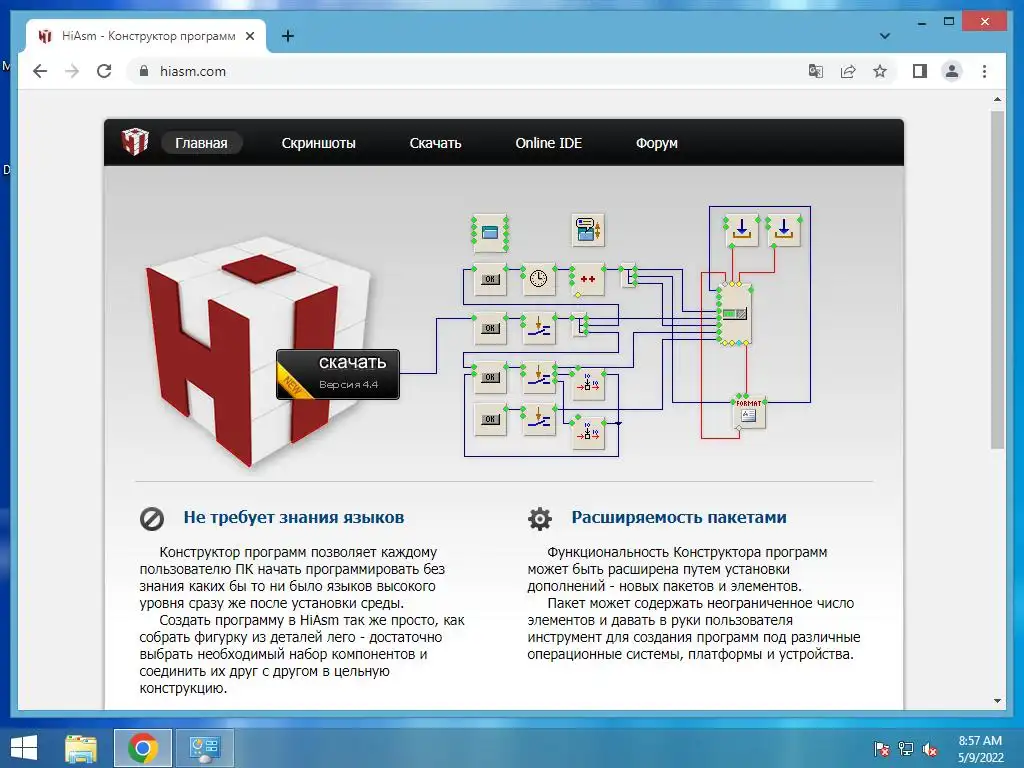Click the Не требует знания языков heading
The width and height of the screenshot is (1024, 768).
point(294,517)
